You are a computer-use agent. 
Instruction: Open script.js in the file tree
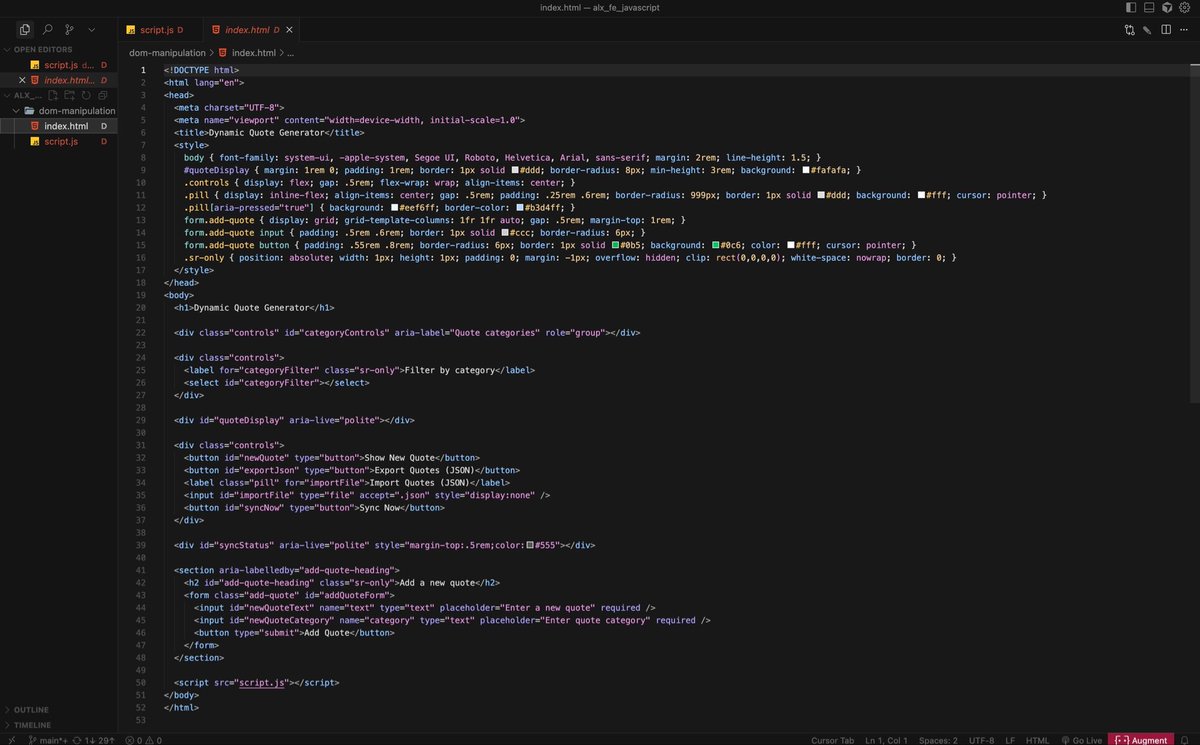pos(61,142)
